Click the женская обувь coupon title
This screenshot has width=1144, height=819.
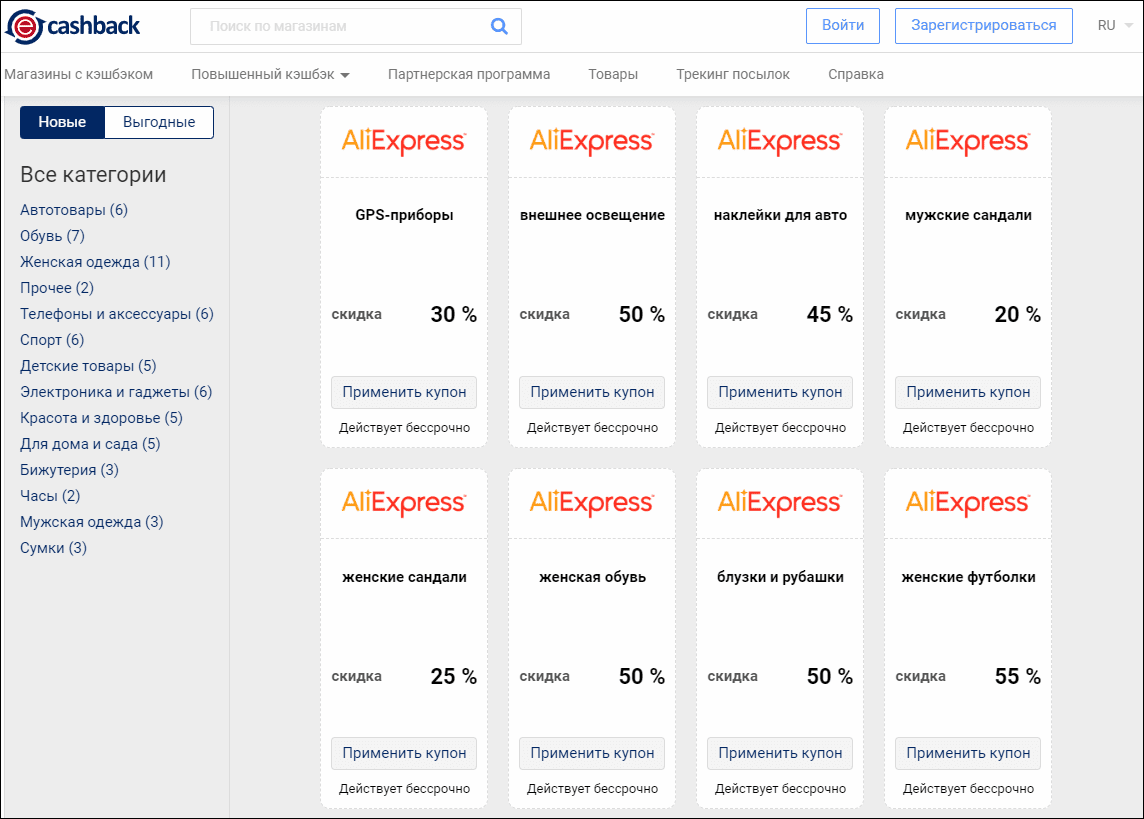pyautogui.click(x=592, y=577)
